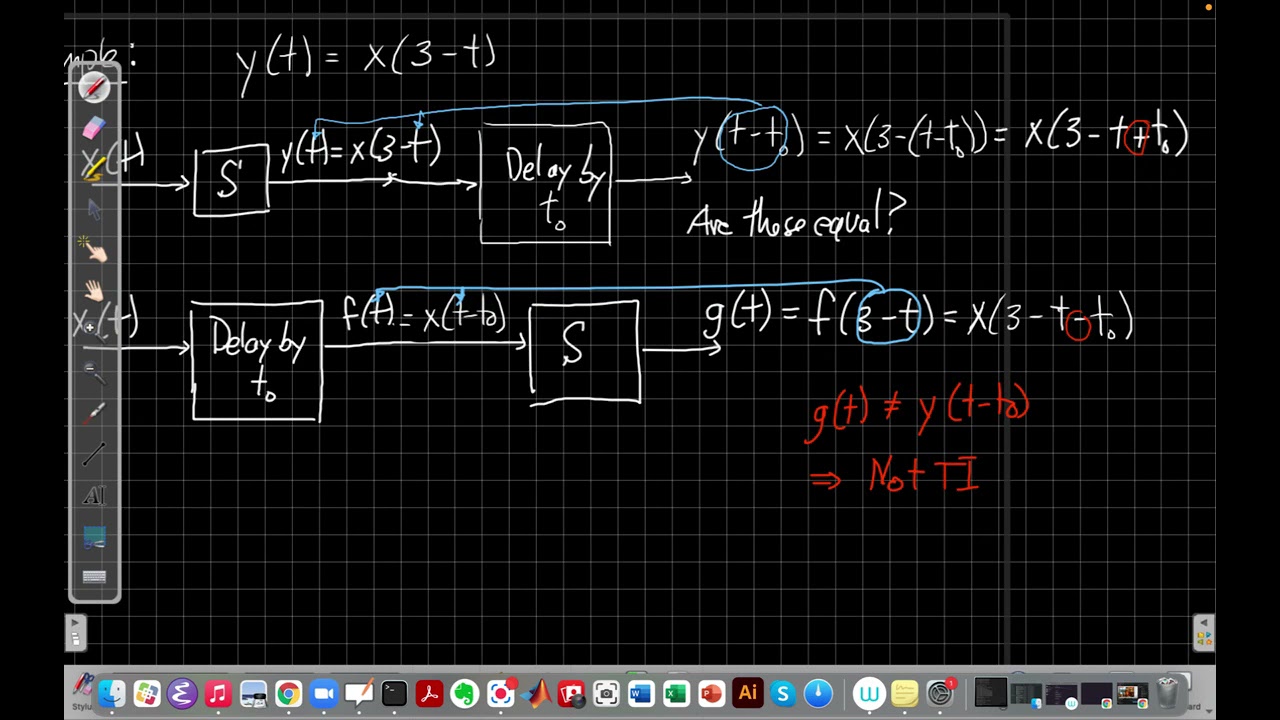Pick the arrow selection pointer tool

[x=94, y=209]
